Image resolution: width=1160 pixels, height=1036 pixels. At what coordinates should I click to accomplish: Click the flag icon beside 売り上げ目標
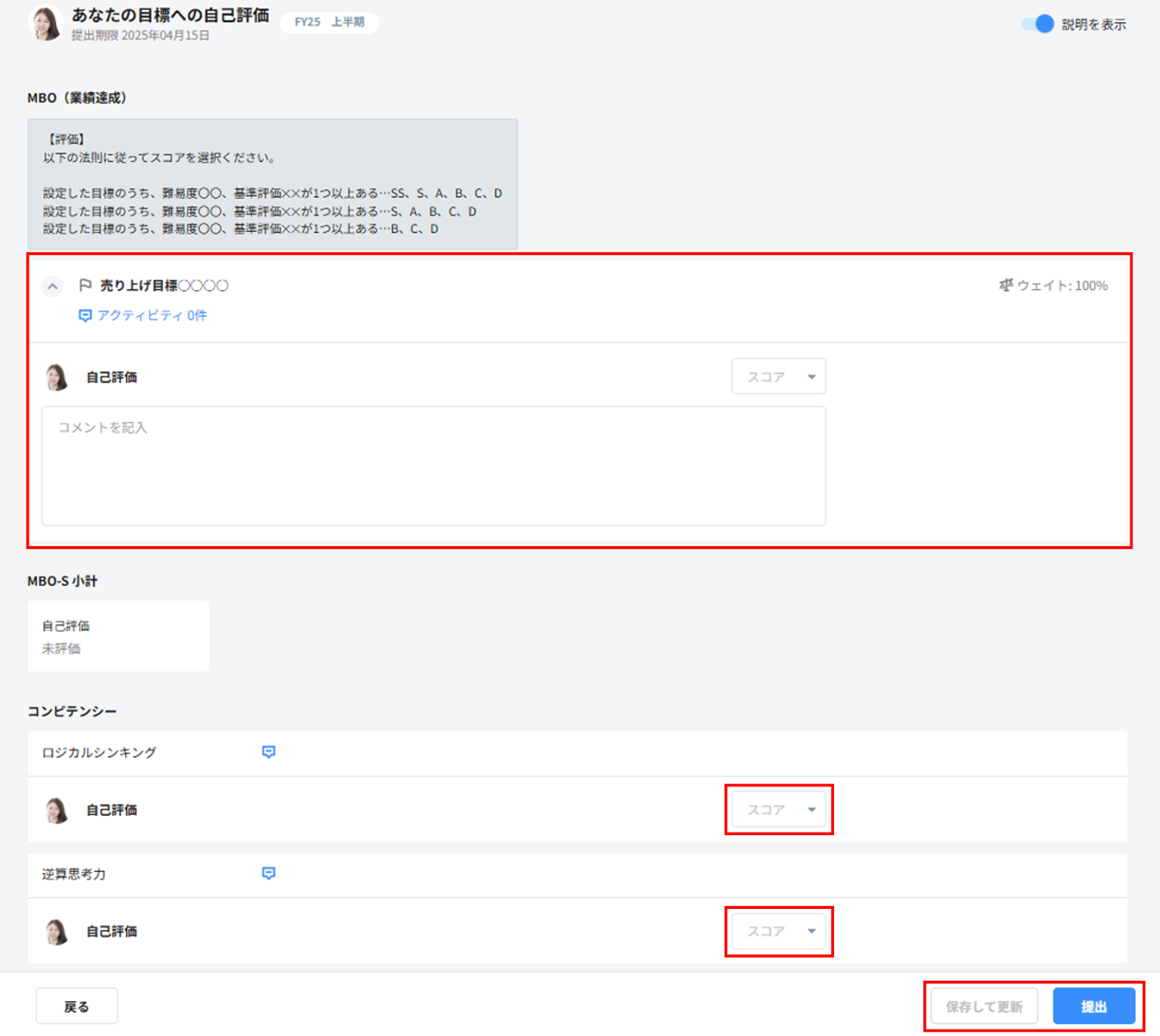(86, 285)
